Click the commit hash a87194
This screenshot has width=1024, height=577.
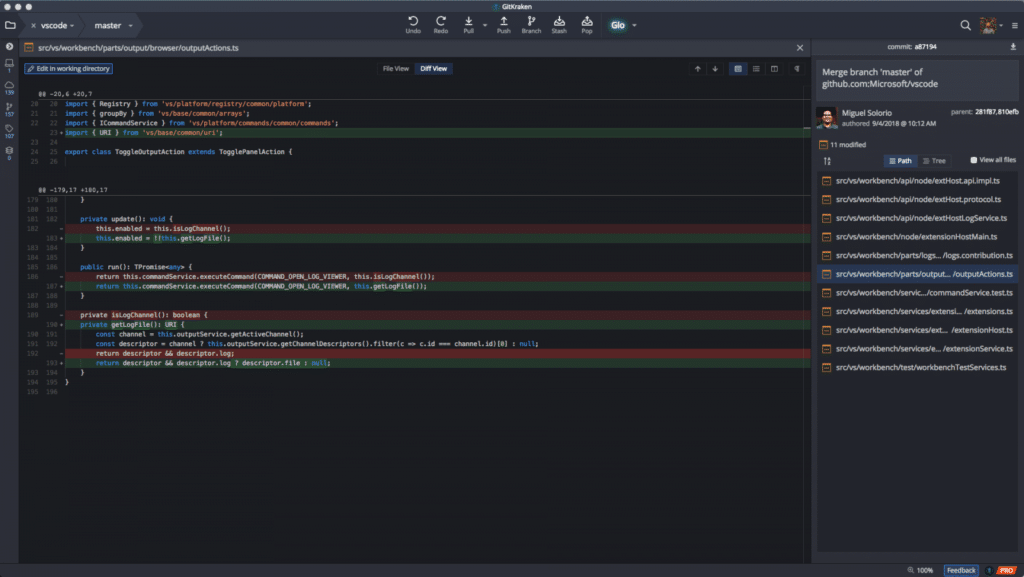[925, 47]
